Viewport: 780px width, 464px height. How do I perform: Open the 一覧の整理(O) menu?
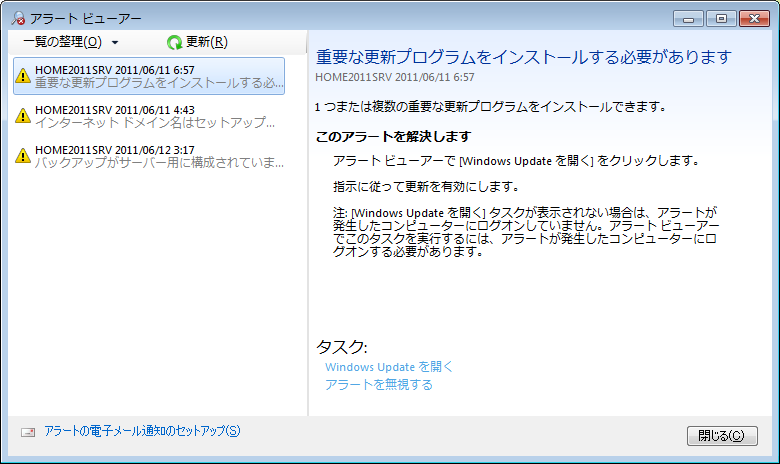62,42
